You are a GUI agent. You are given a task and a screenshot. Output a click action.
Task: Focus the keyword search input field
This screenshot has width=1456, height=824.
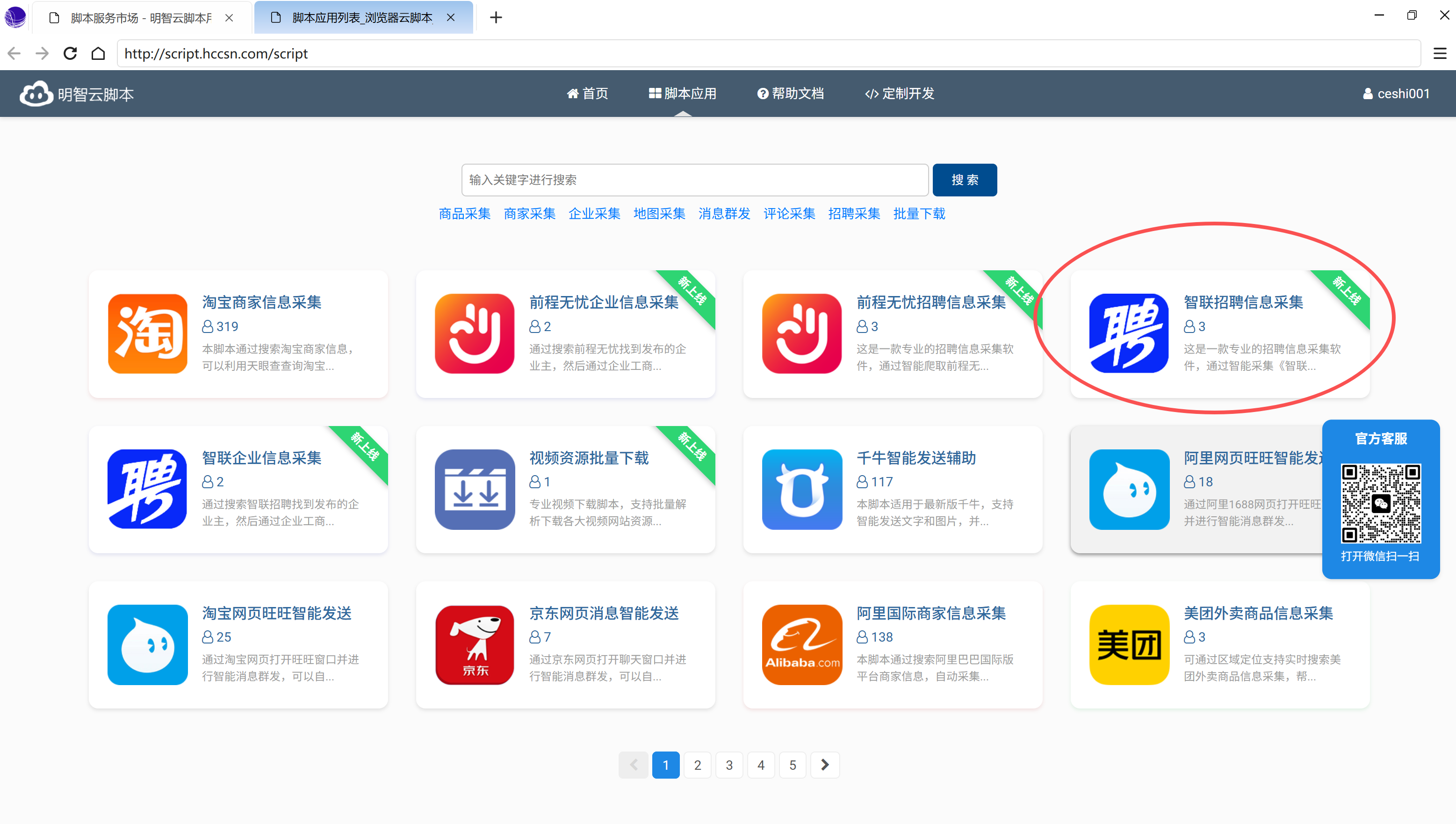tap(695, 180)
